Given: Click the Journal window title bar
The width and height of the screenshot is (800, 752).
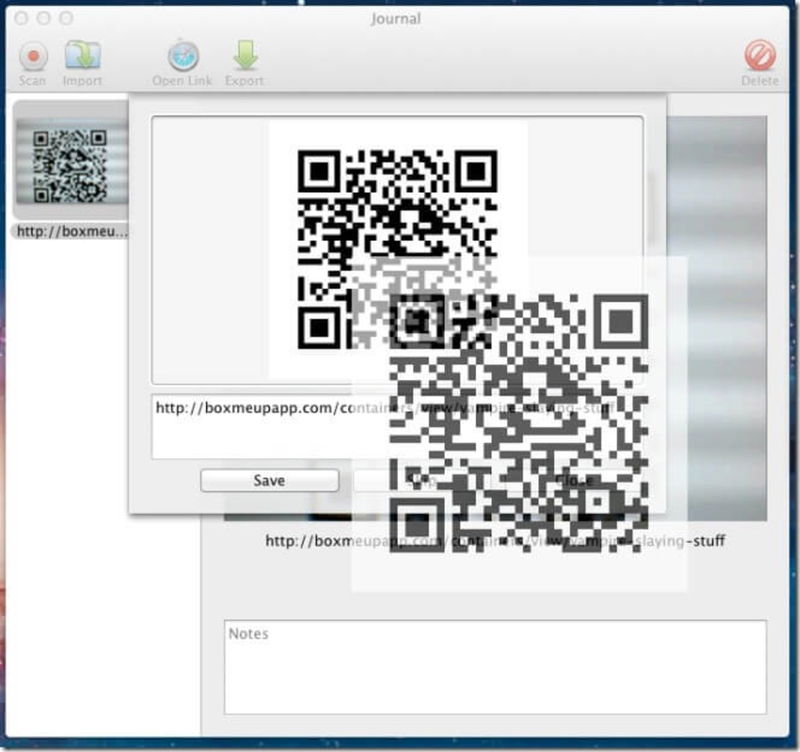Looking at the screenshot, I should coord(398,17).
